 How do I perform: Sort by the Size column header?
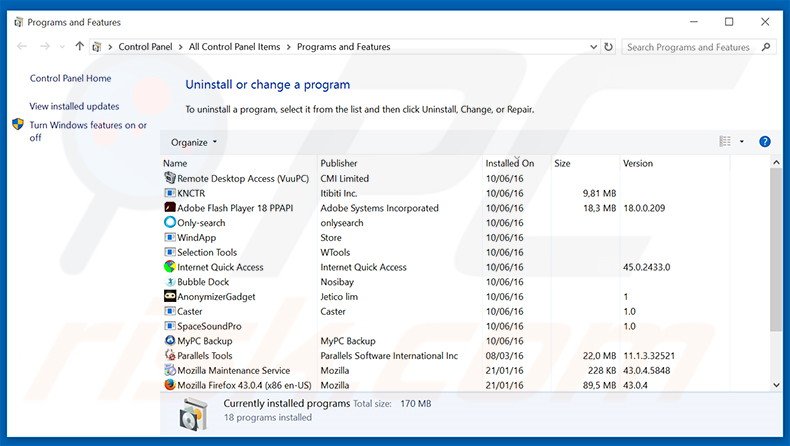pyautogui.click(x=562, y=163)
